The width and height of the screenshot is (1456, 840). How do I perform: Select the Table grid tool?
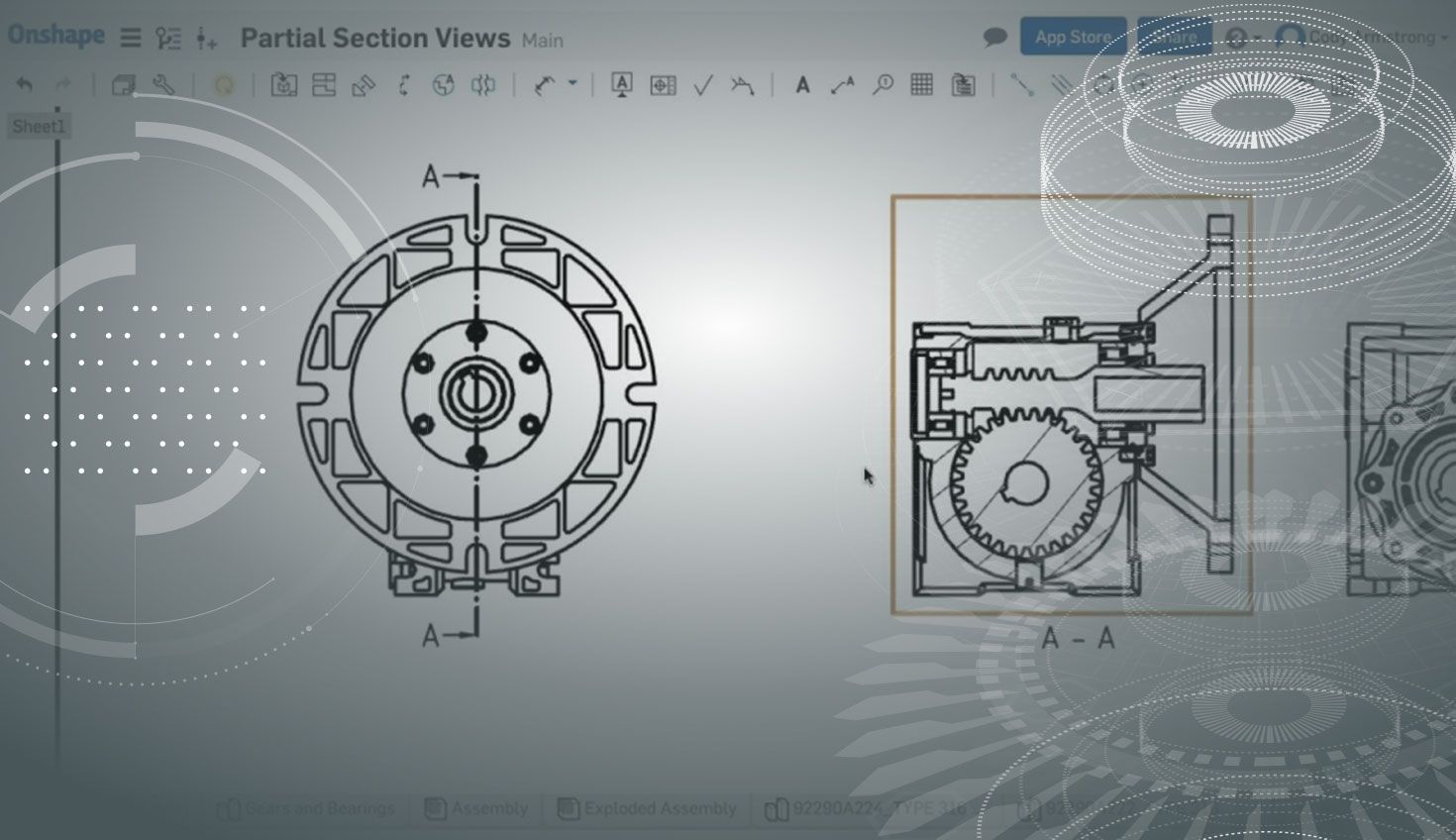(921, 85)
